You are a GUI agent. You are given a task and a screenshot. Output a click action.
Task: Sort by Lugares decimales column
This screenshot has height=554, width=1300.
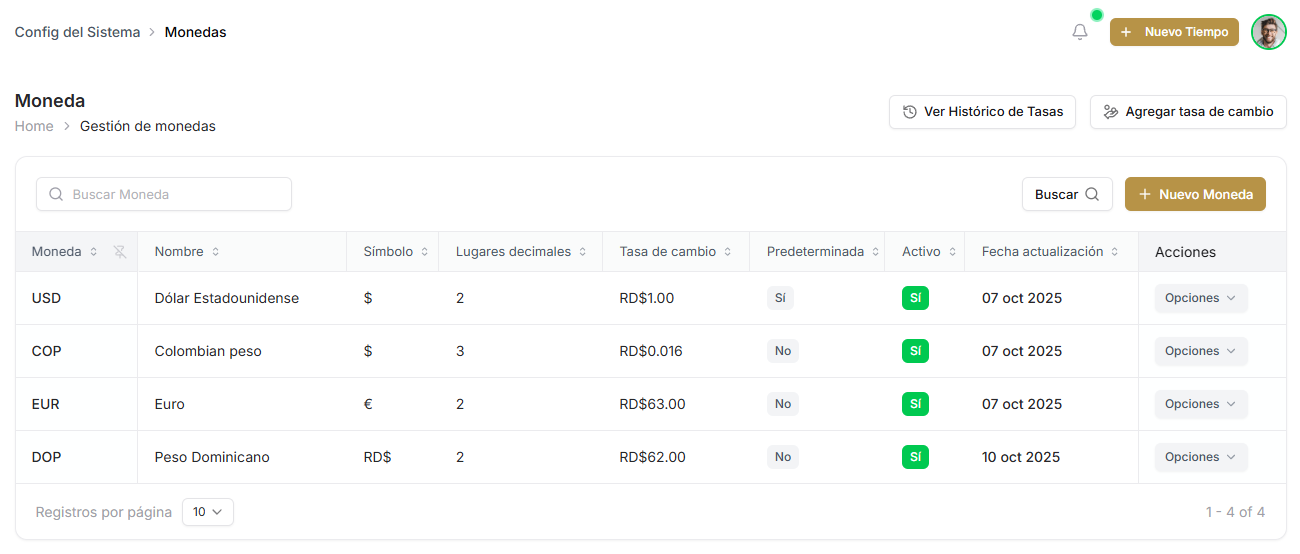[x=582, y=252]
